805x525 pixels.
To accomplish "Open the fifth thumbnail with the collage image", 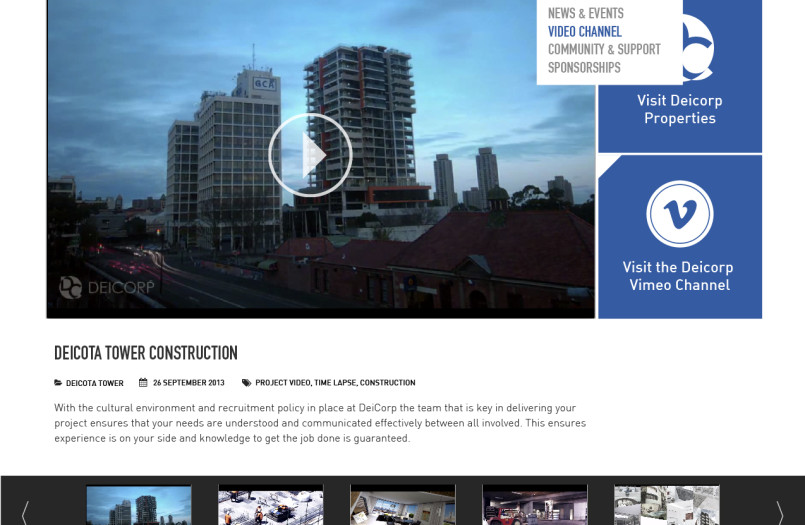I will (x=666, y=506).
